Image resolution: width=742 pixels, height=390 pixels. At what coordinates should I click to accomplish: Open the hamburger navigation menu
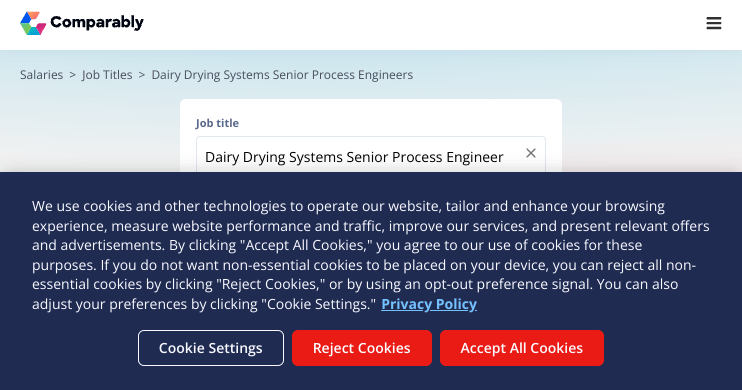click(714, 23)
